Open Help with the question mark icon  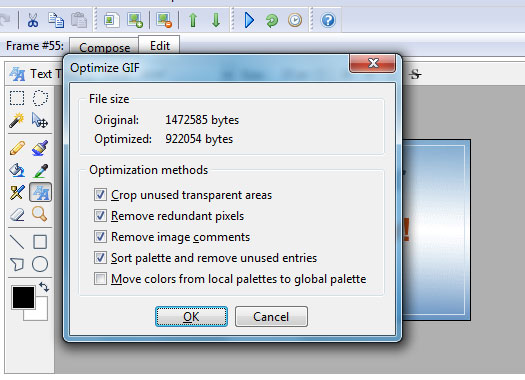point(328,20)
